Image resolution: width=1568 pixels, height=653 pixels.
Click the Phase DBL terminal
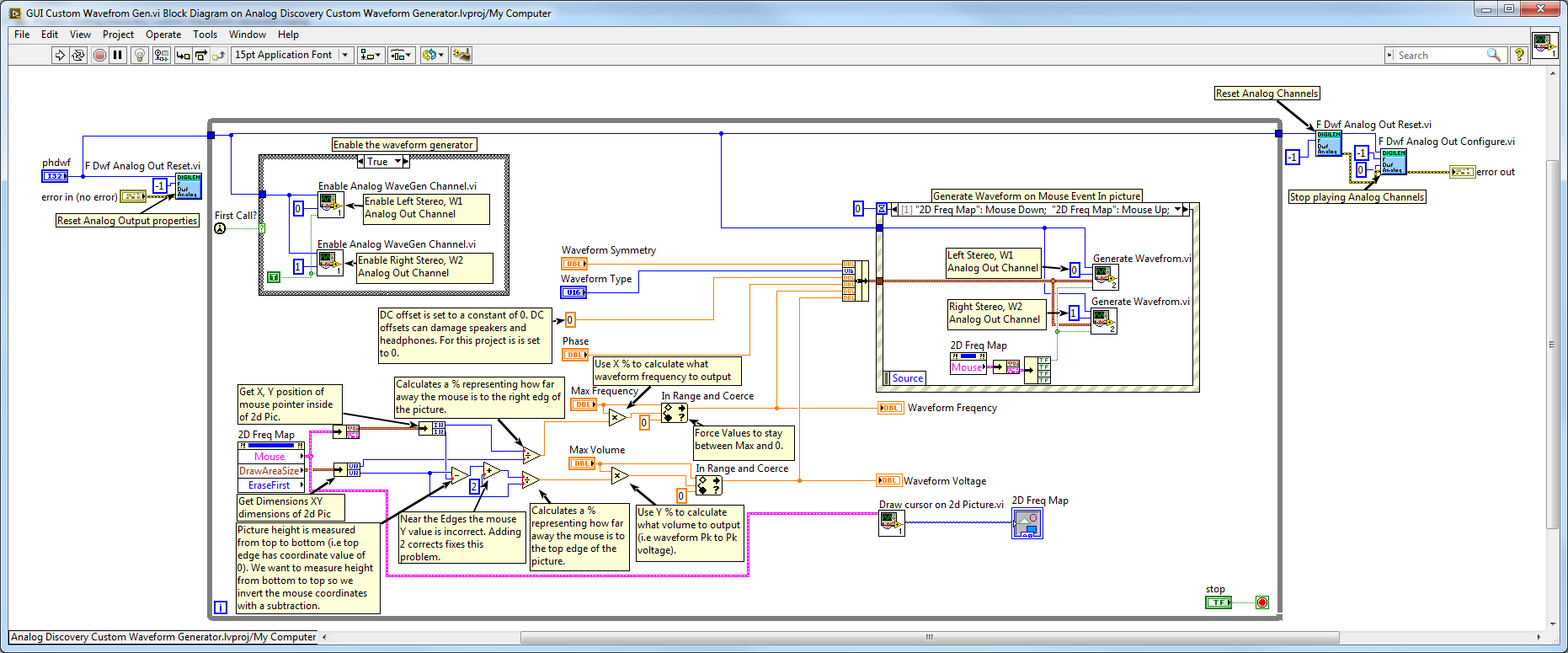coord(576,355)
